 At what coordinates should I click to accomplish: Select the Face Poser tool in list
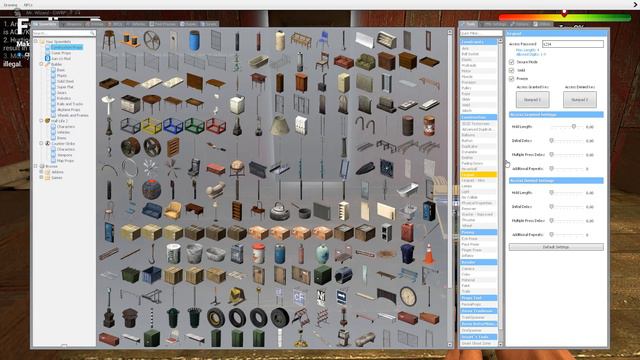click(478, 244)
